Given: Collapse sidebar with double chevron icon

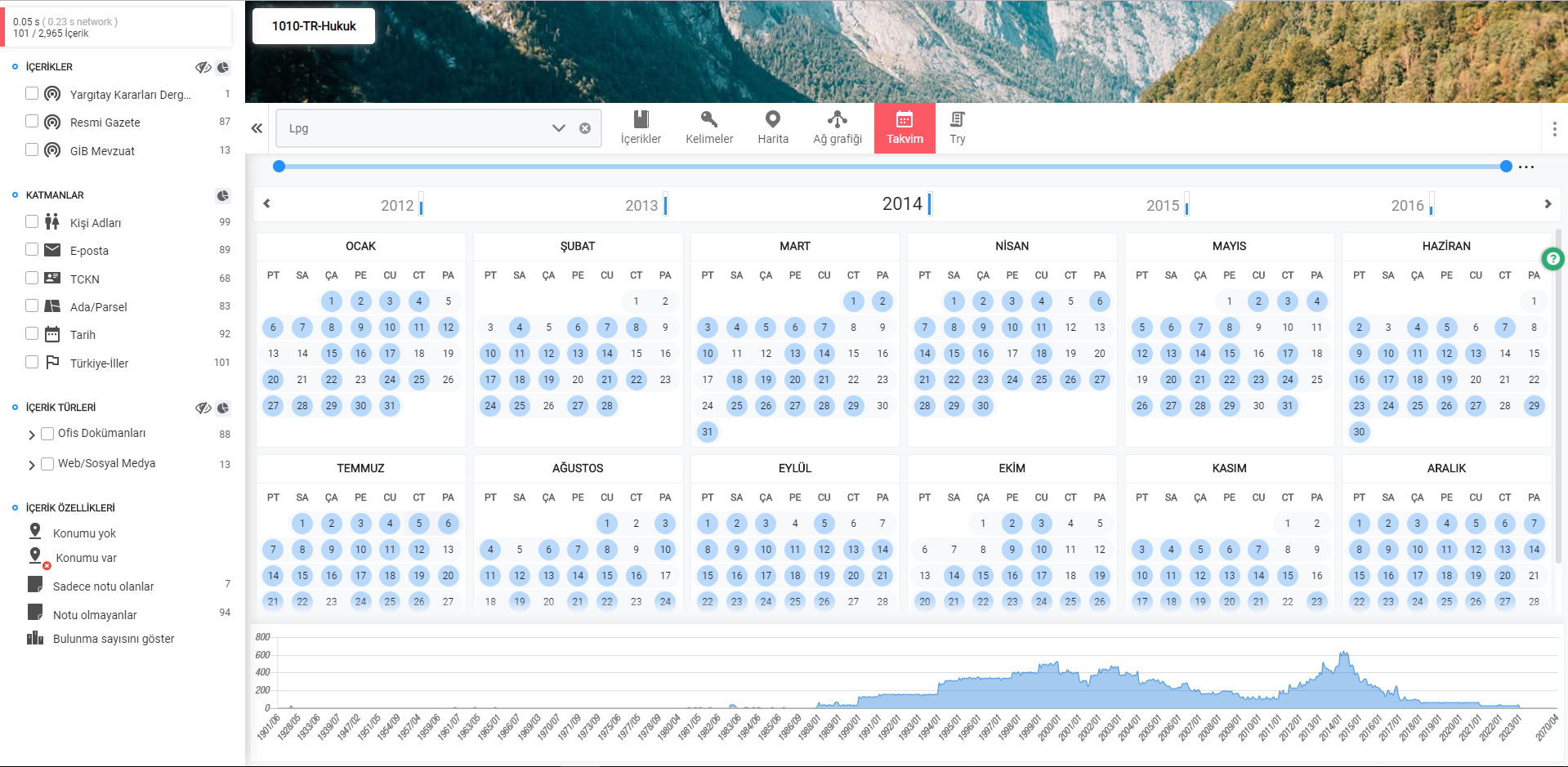Looking at the screenshot, I should pos(257,128).
